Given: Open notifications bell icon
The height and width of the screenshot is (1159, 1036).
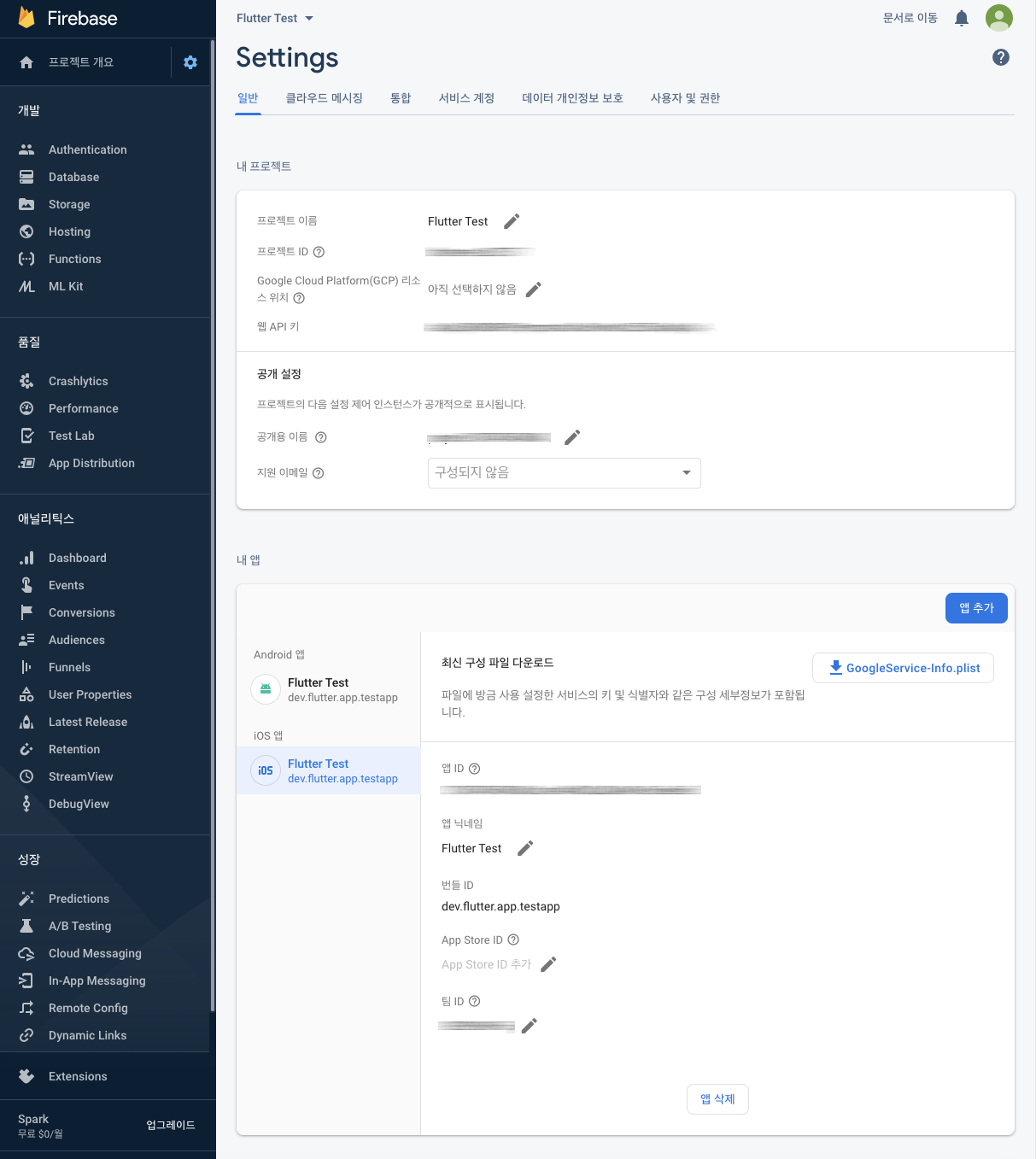Looking at the screenshot, I should coord(962,18).
